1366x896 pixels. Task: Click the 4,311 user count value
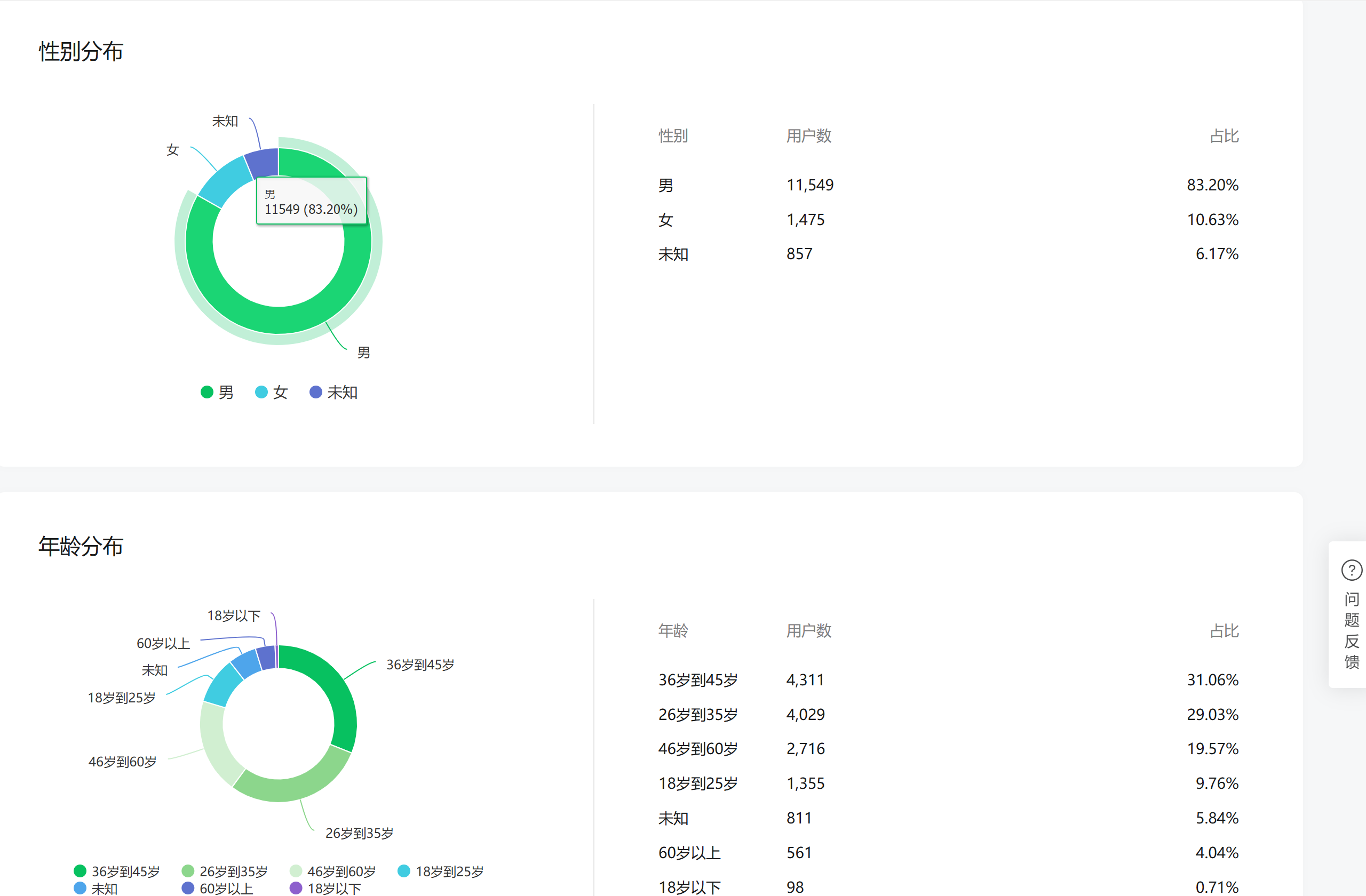[x=805, y=681]
